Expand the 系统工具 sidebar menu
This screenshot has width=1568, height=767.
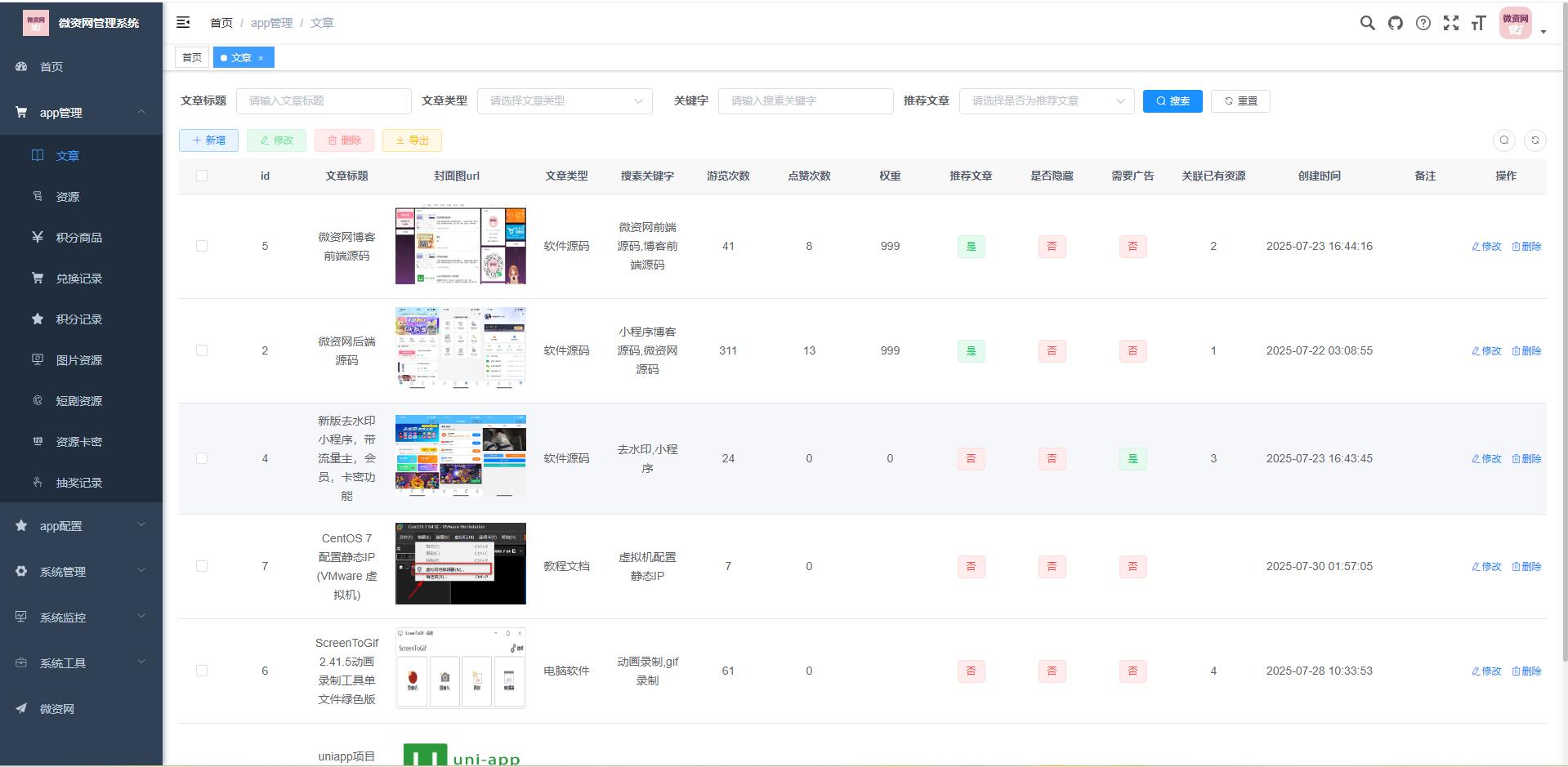81,663
